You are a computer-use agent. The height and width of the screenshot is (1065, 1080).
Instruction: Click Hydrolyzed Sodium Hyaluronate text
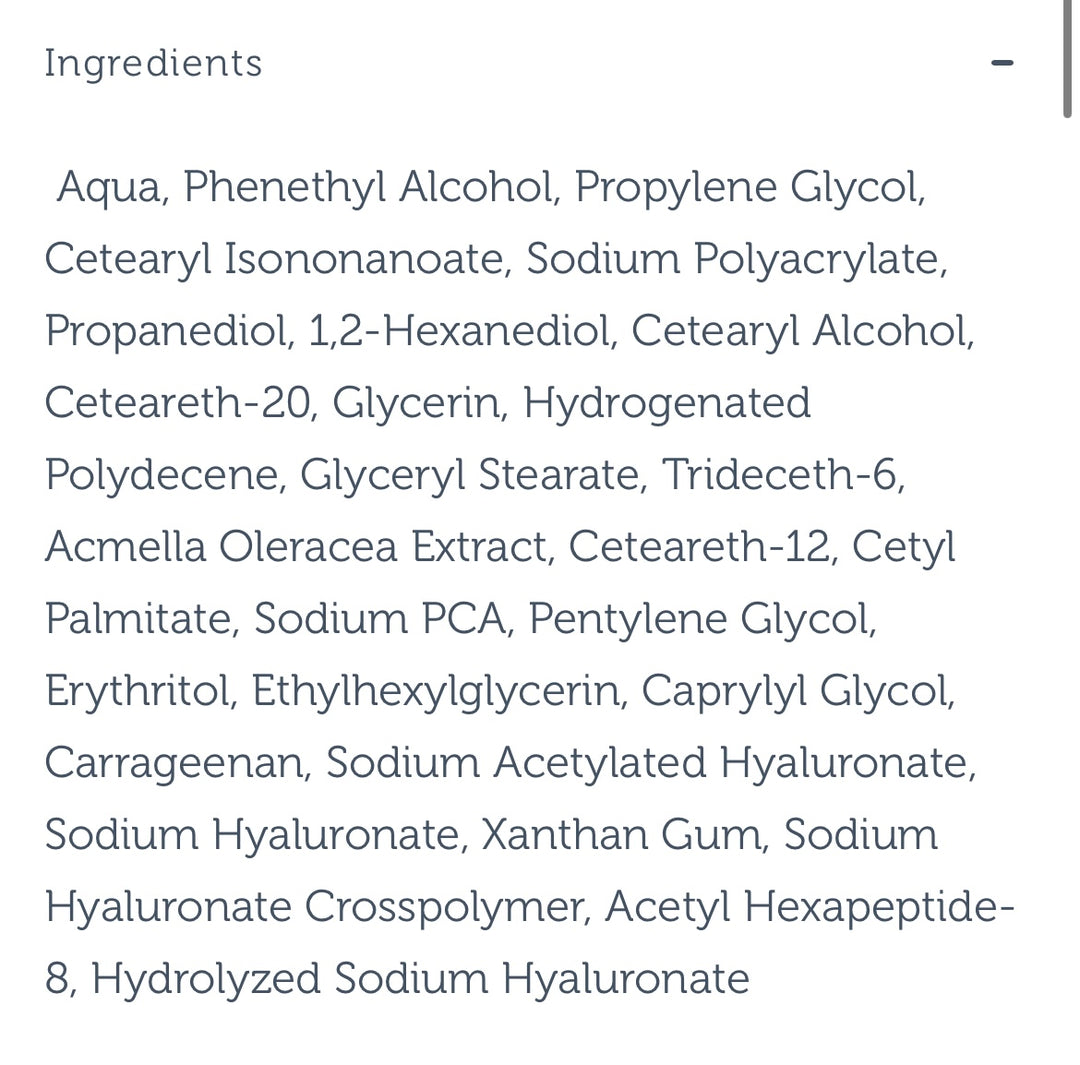[x=420, y=979]
